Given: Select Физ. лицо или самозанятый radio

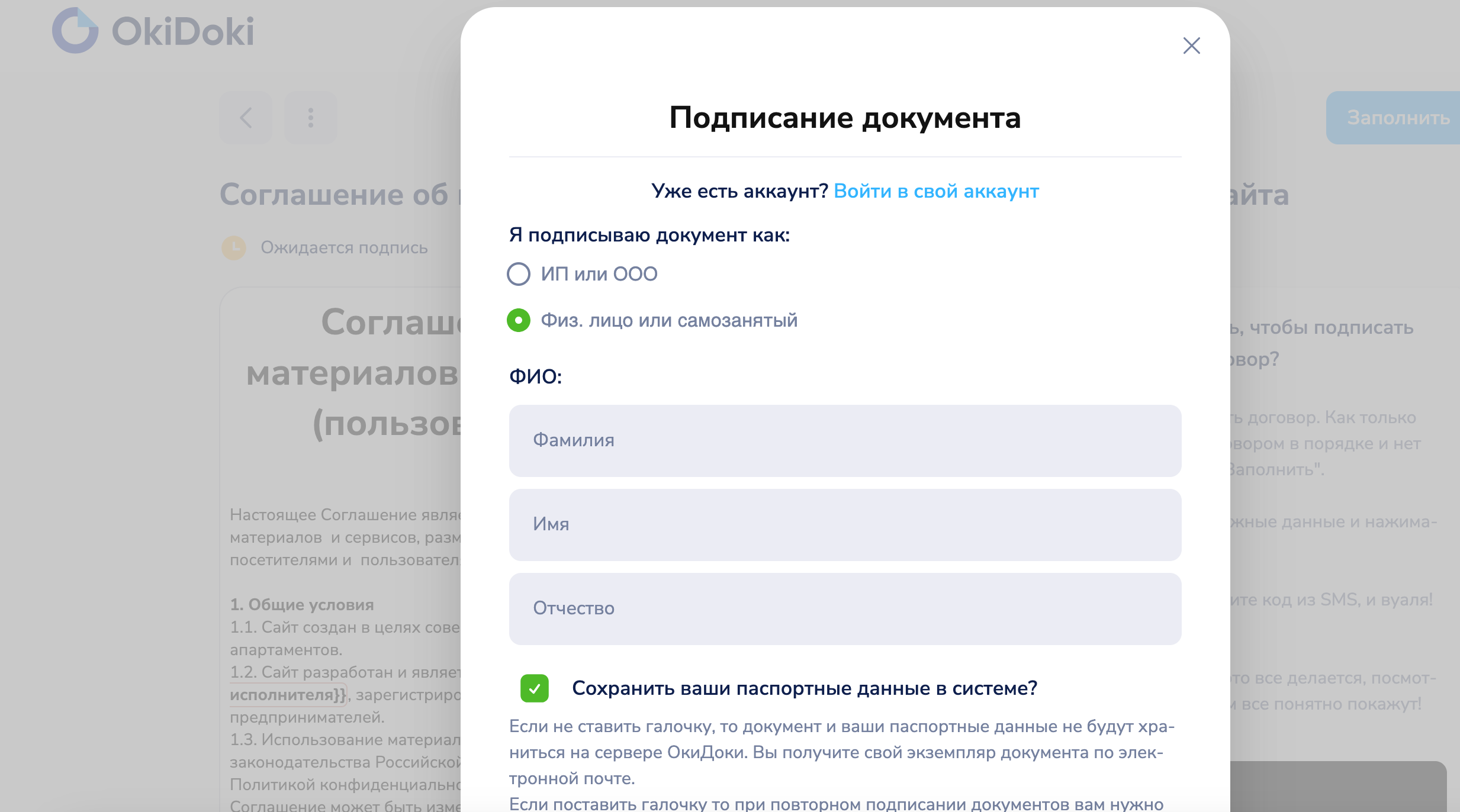Looking at the screenshot, I should (519, 320).
